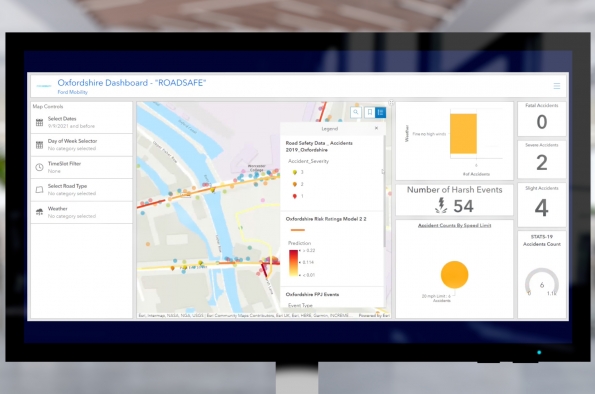Screen dimensions: 595x394
Task: Open the map search magnifier tool
Action: [x=356, y=112]
